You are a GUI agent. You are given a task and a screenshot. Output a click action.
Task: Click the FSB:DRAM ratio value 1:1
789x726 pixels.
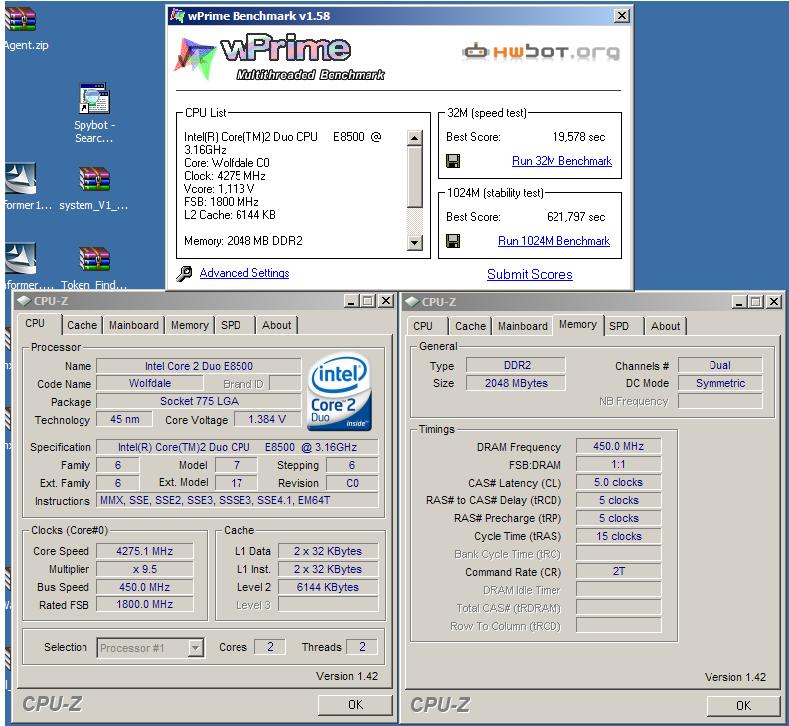click(x=618, y=464)
